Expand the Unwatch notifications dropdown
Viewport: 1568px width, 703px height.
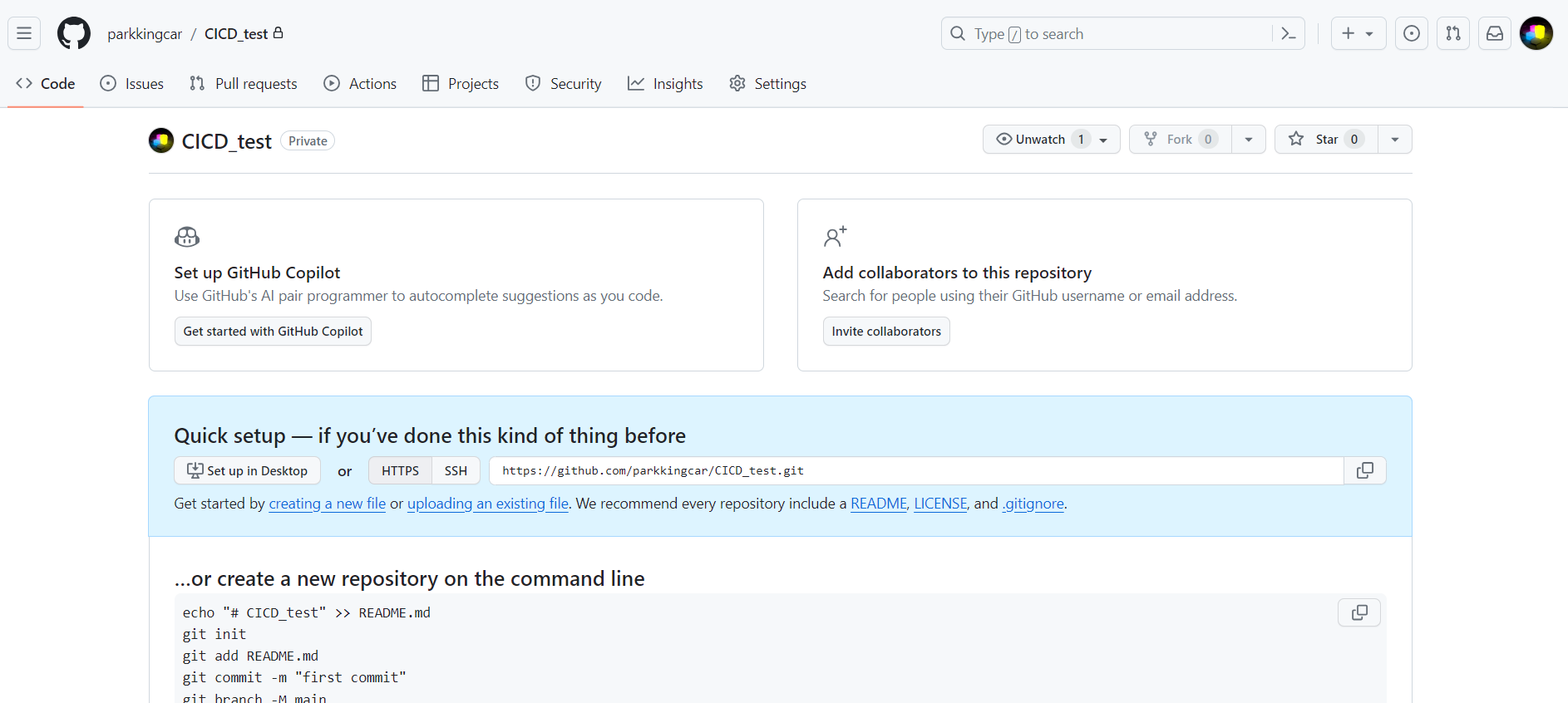[x=1052, y=140]
